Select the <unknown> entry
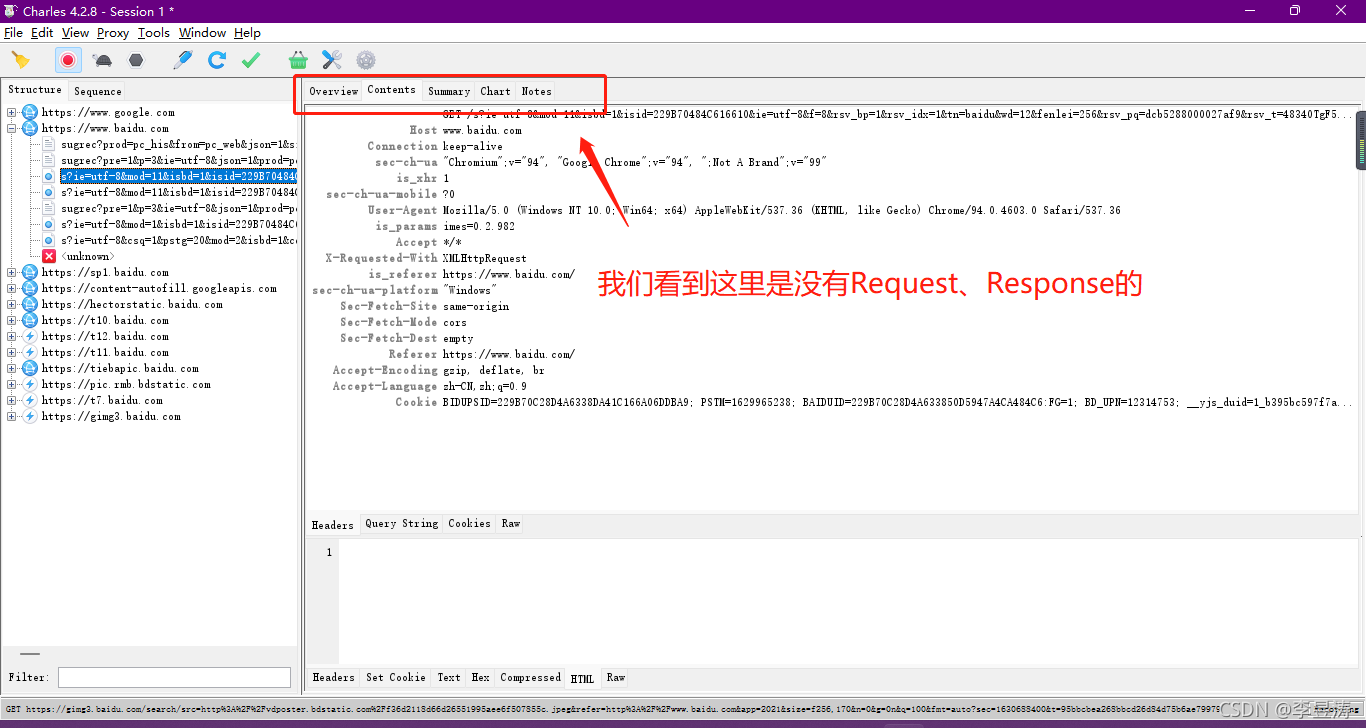 click(x=87, y=256)
